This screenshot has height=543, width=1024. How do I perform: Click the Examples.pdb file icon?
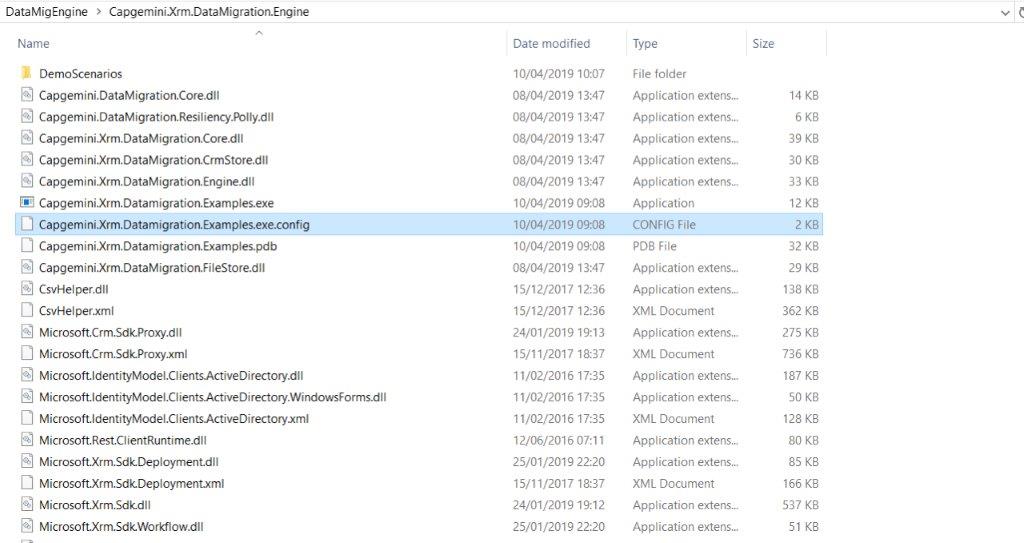tap(27, 246)
